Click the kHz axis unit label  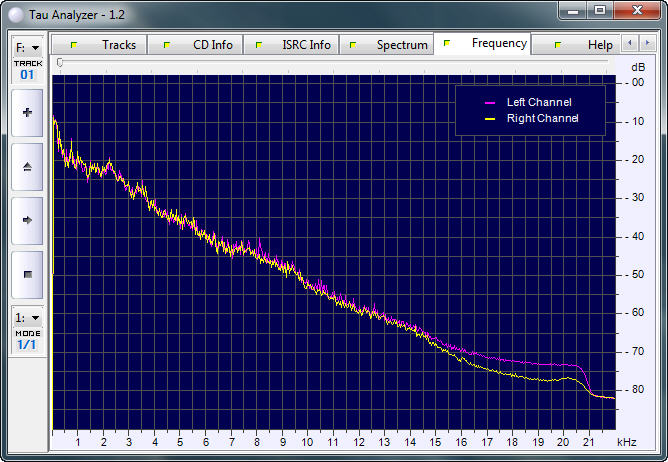click(627, 442)
